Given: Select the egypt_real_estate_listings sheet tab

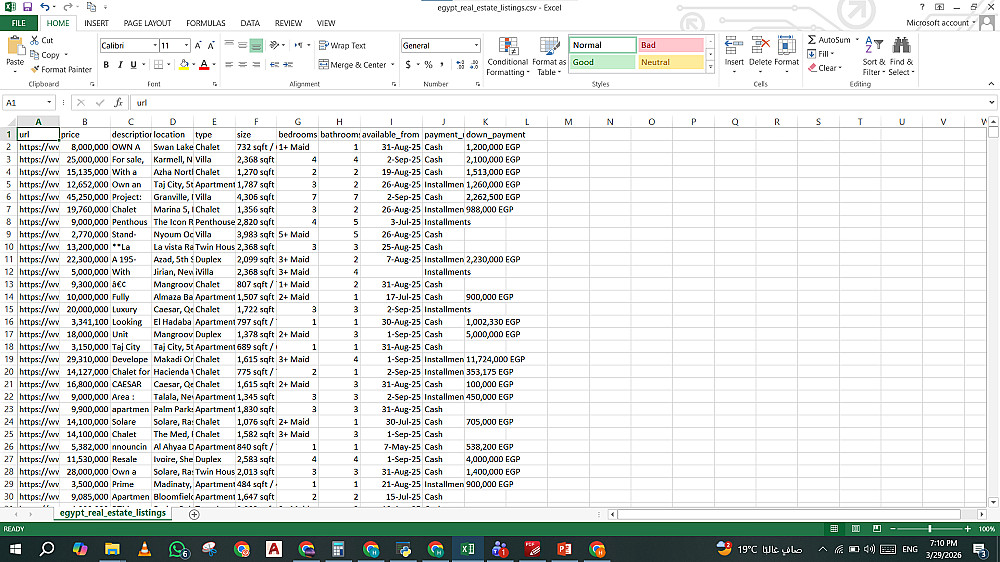Looking at the screenshot, I should point(113,513).
